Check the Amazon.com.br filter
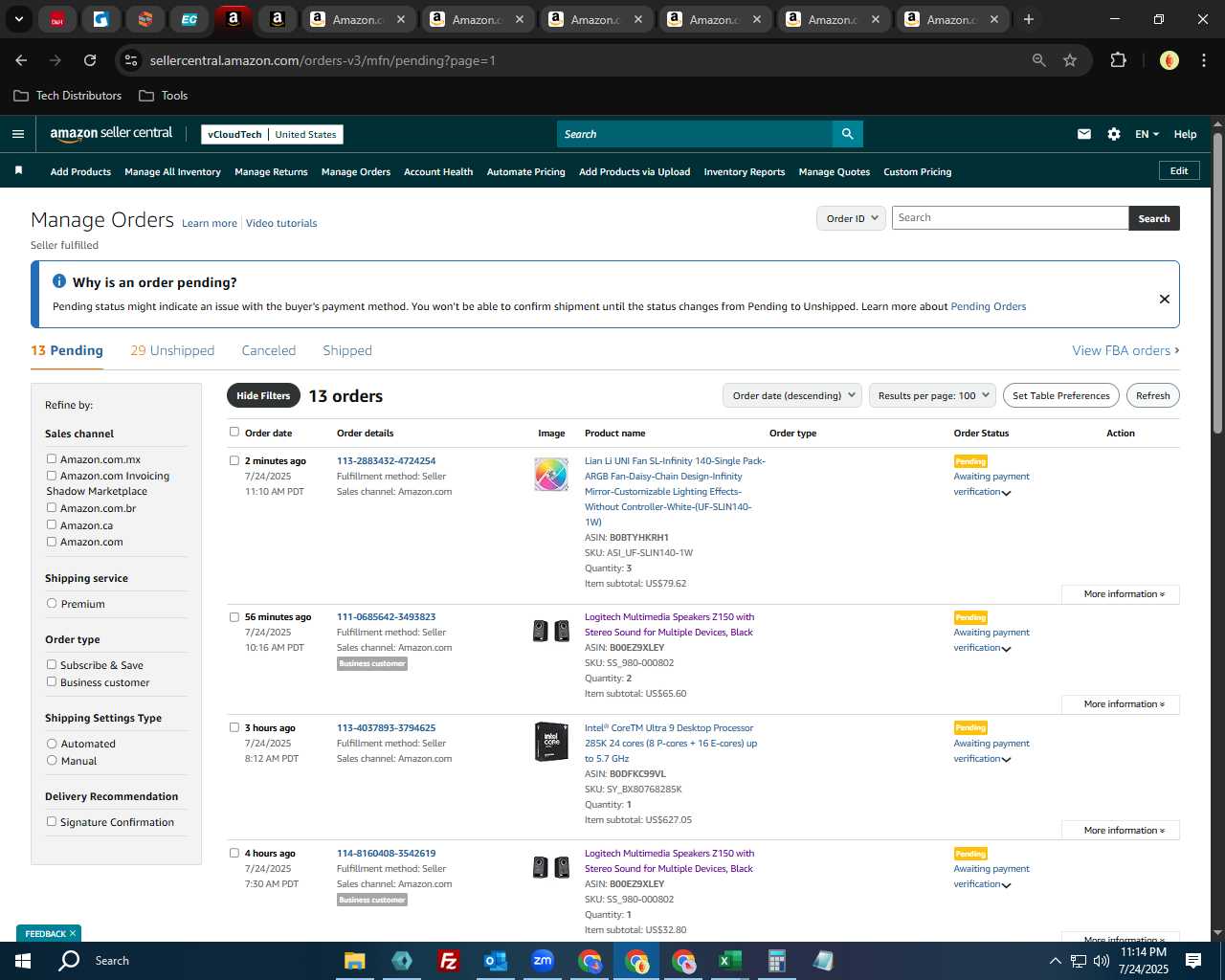The width and height of the screenshot is (1225, 980). [x=52, y=507]
